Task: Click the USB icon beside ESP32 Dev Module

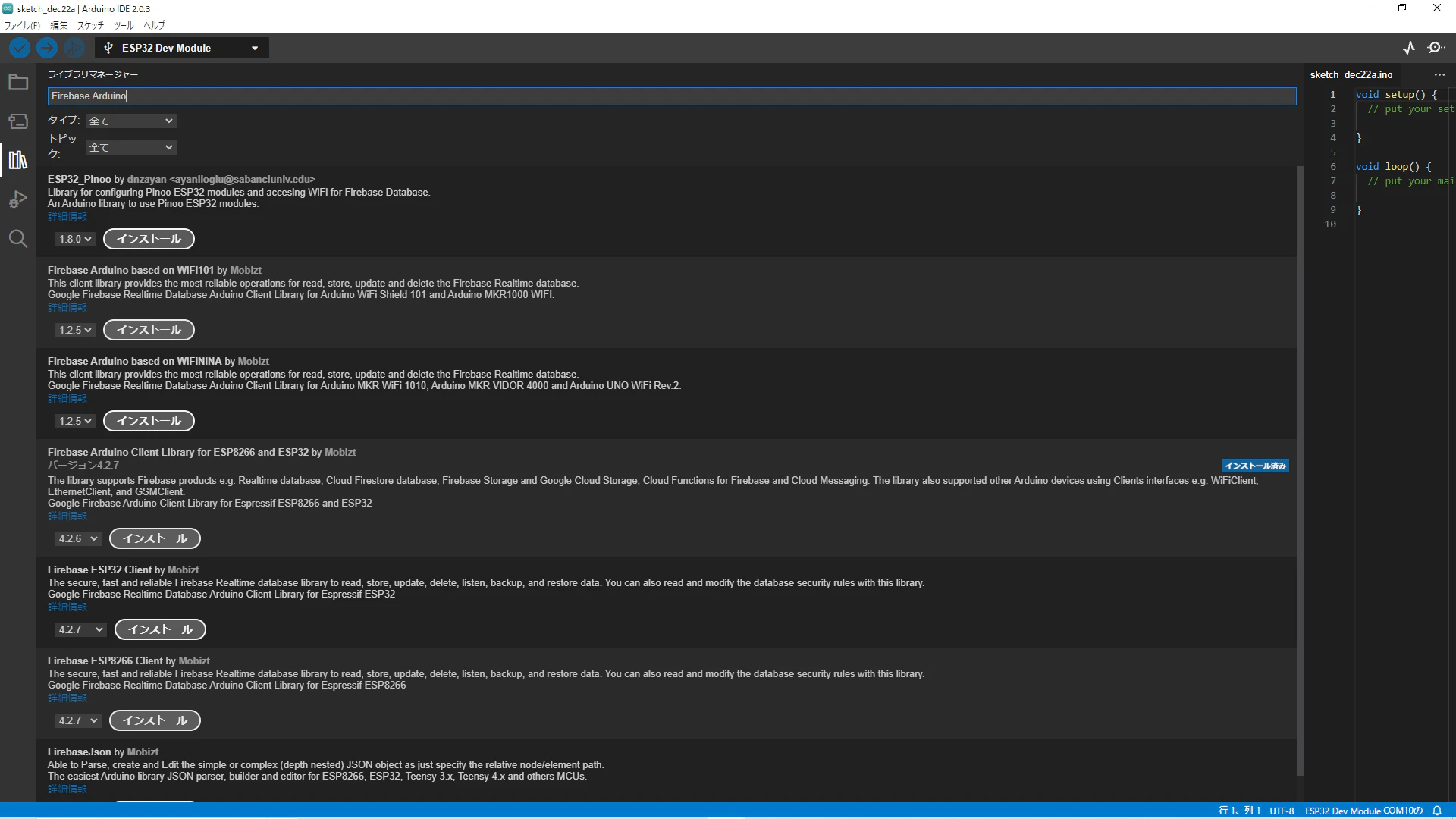Action: 108,48
